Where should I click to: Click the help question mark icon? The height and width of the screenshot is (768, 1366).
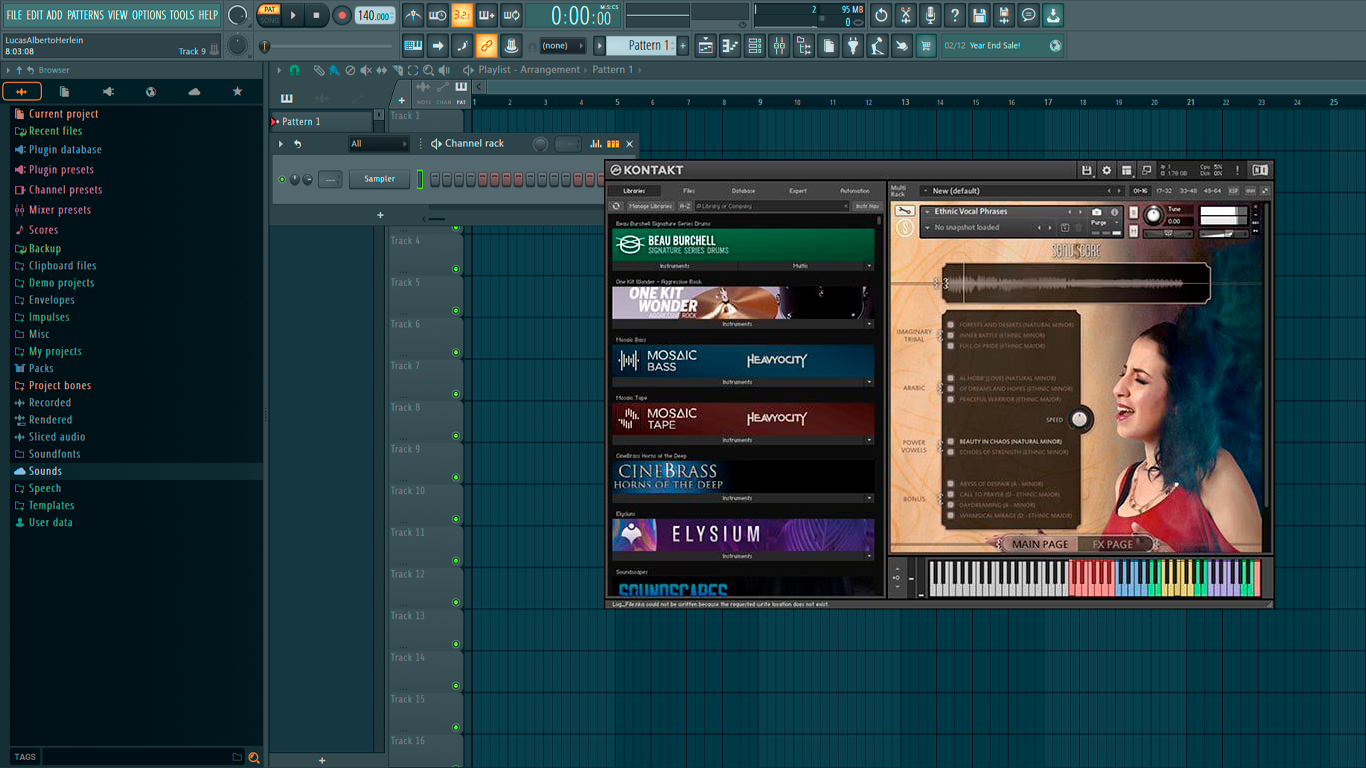pos(955,15)
